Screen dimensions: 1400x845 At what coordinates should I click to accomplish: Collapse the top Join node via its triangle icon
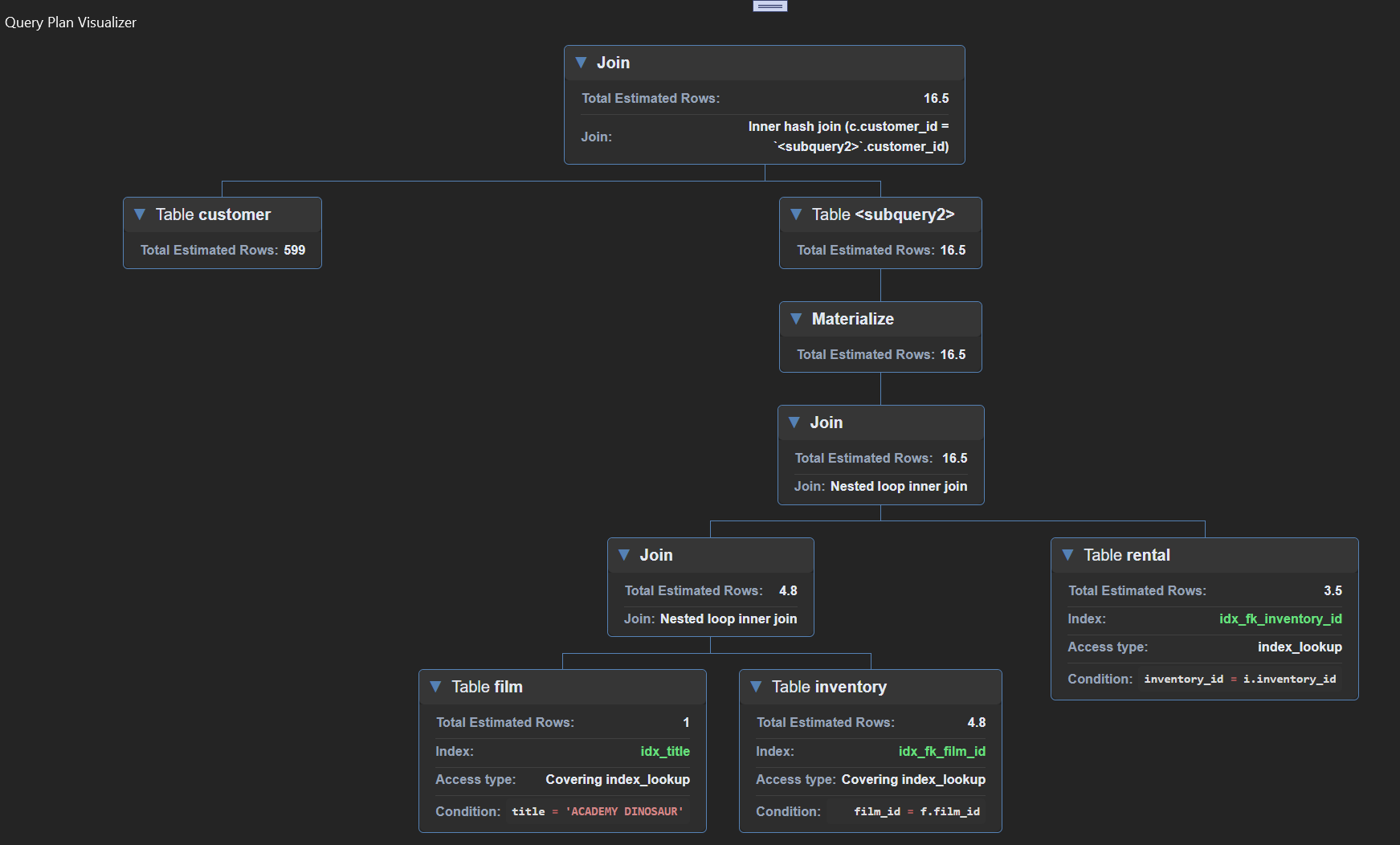tap(581, 62)
